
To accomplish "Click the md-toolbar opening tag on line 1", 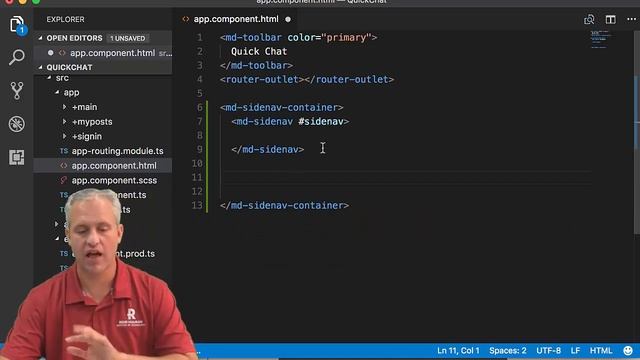I will pos(298,38).
